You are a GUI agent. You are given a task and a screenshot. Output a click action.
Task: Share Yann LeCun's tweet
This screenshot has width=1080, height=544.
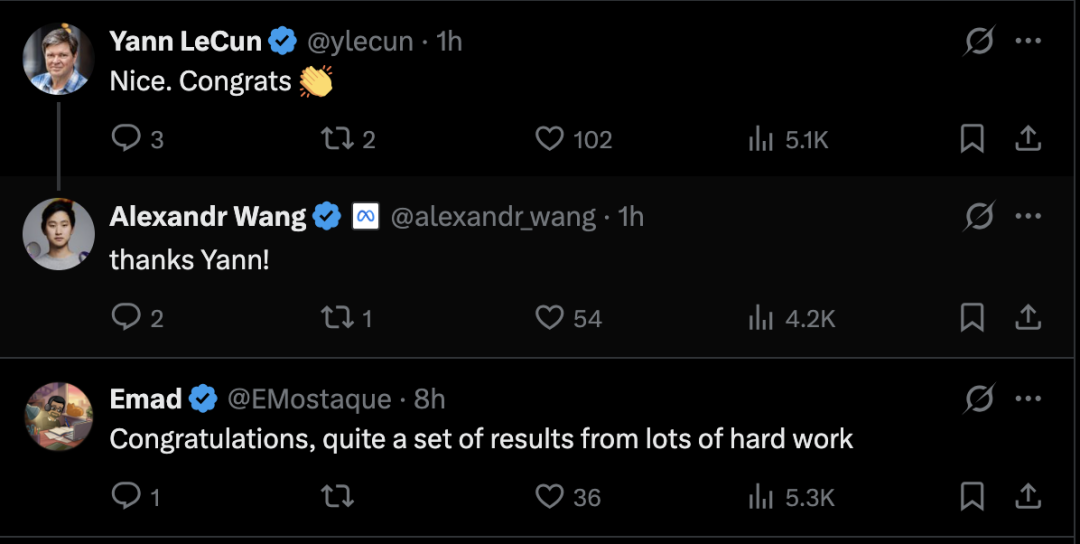(1028, 139)
